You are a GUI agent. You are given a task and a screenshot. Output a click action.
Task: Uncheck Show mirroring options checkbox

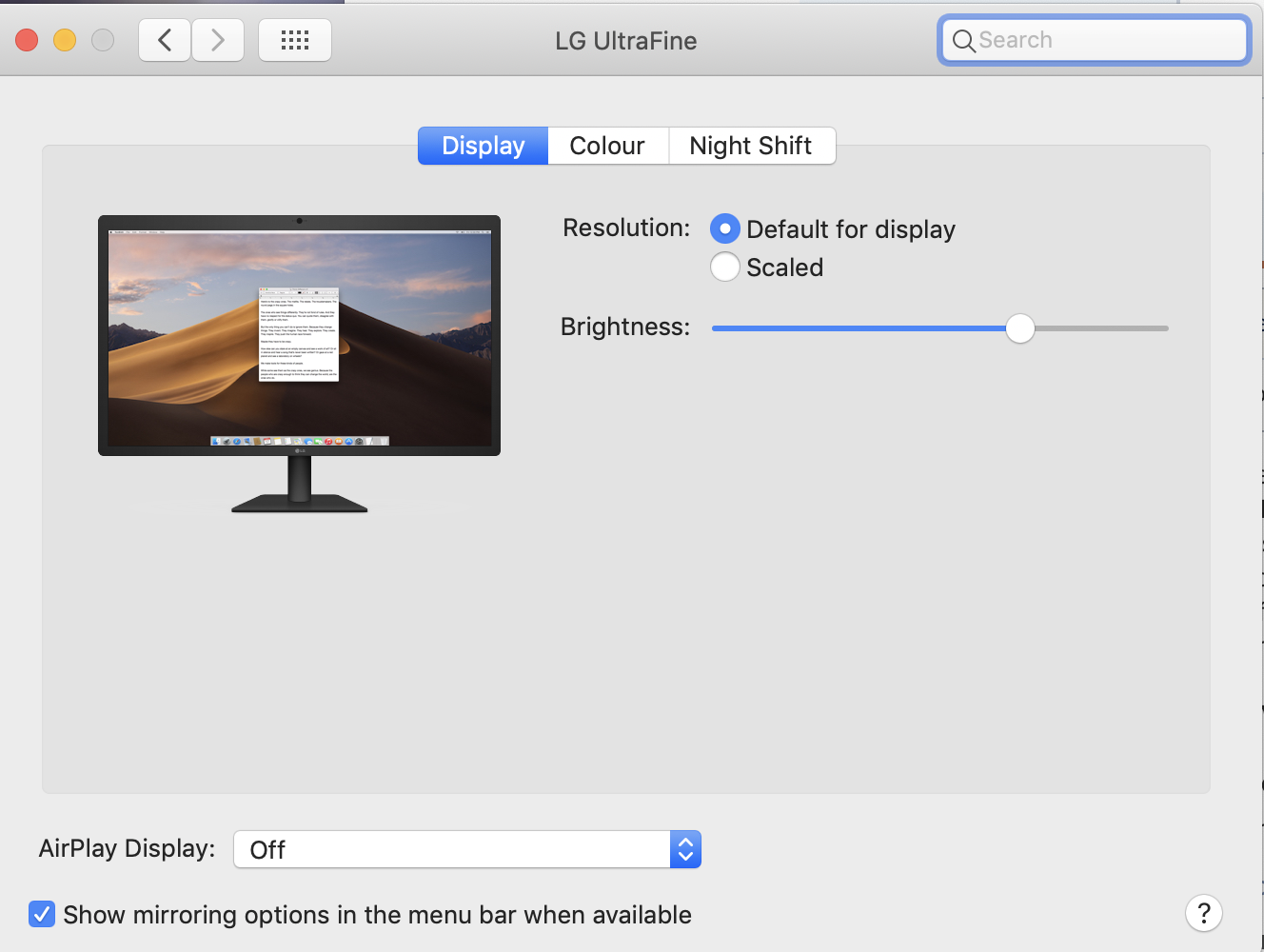(42, 914)
